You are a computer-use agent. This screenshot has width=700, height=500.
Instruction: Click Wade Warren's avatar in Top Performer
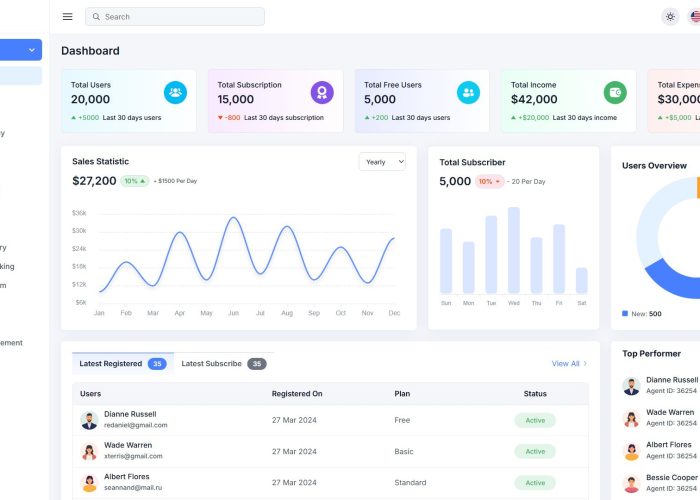pos(631,418)
